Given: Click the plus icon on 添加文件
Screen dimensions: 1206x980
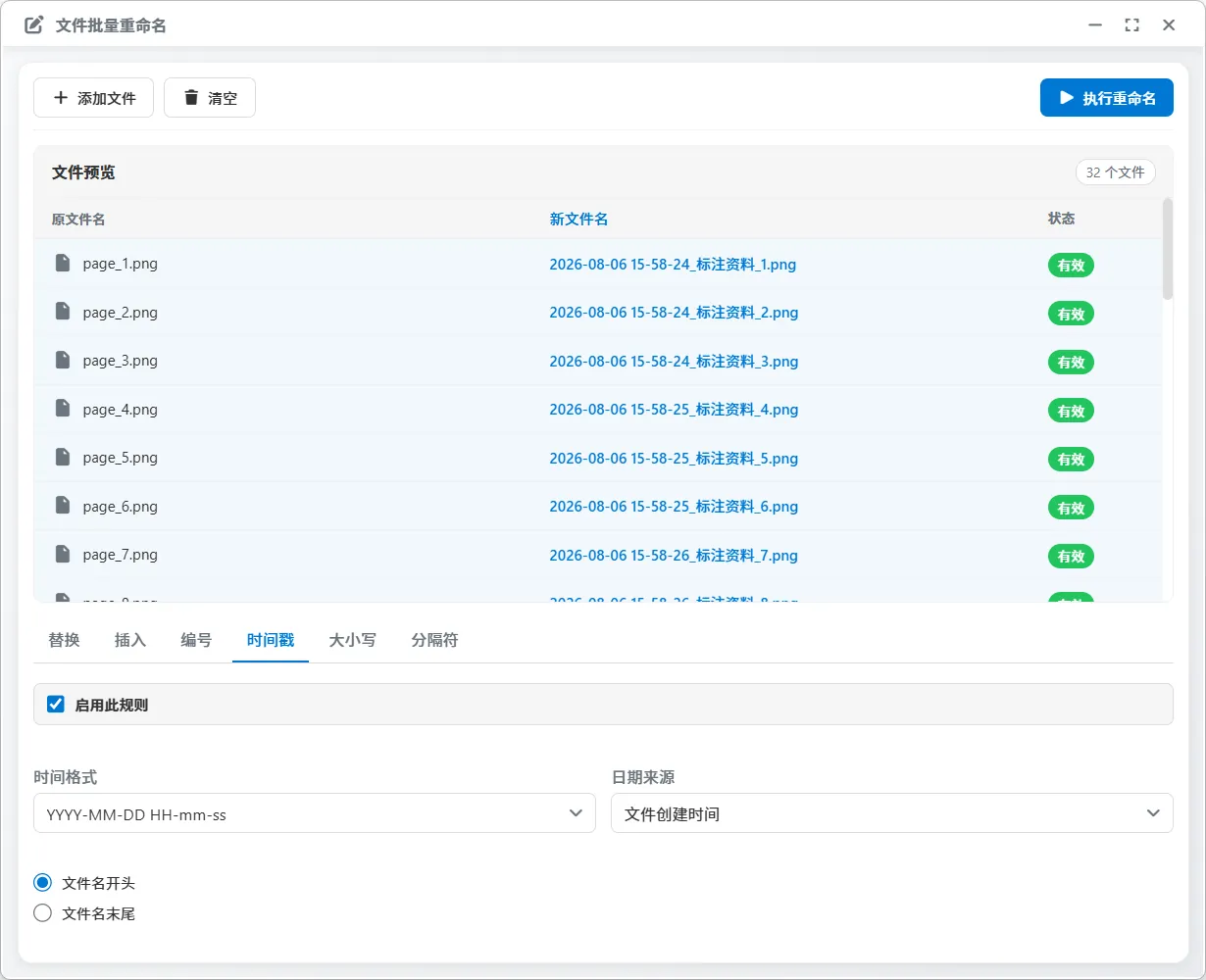Looking at the screenshot, I should 61,98.
